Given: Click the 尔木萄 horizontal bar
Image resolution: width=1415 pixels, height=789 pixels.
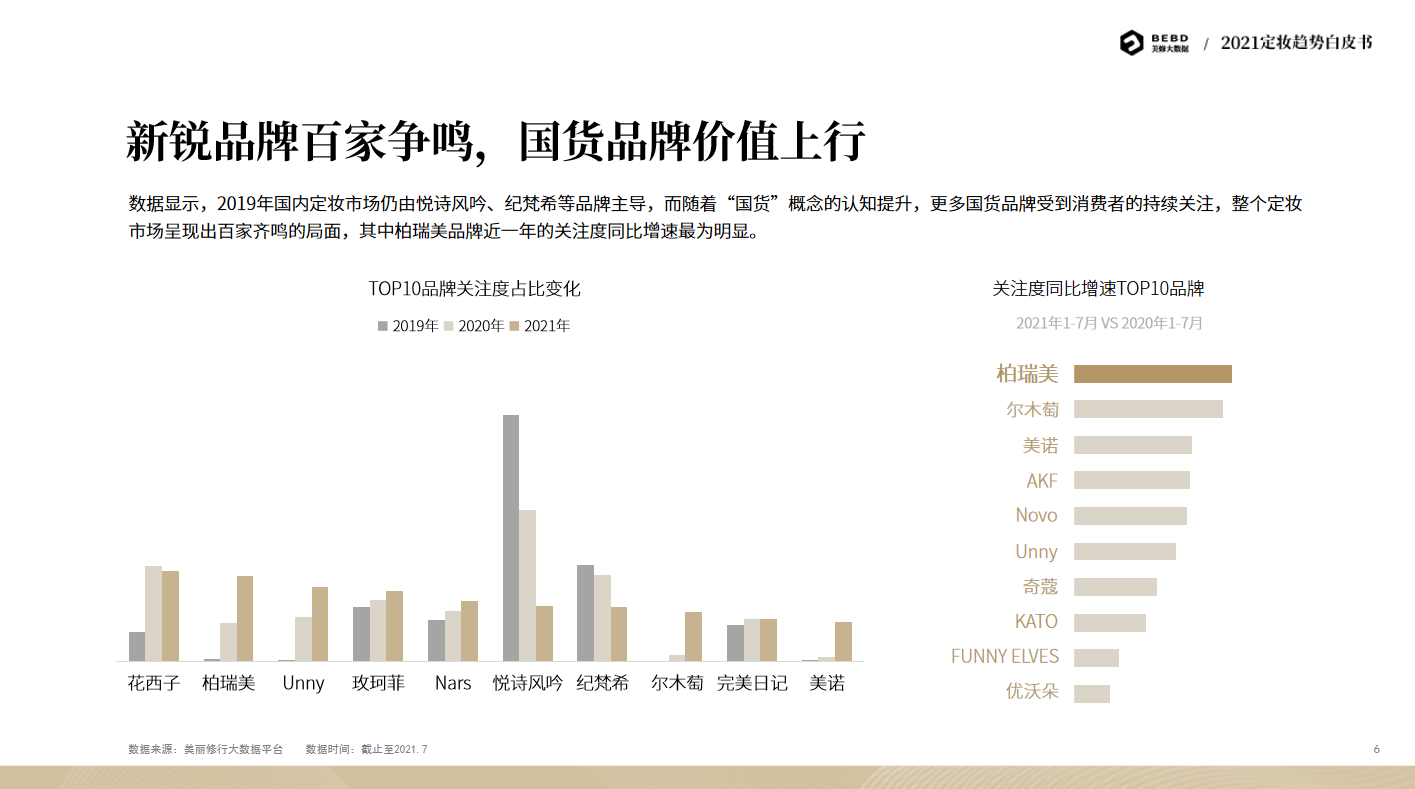Looking at the screenshot, I should pos(1148,409).
